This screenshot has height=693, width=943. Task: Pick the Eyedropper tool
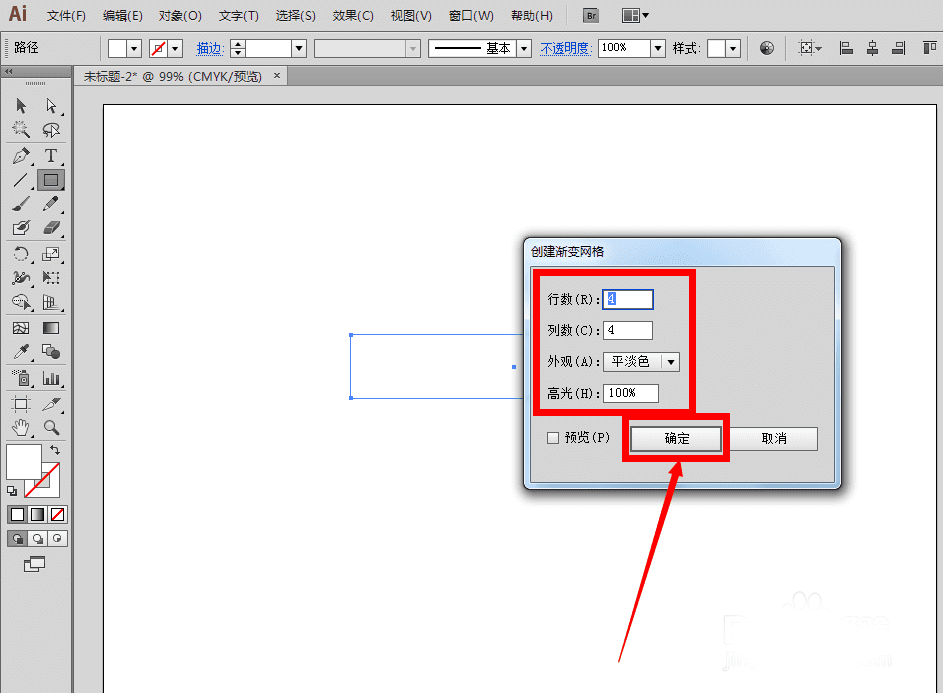click(x=21, y=352)
